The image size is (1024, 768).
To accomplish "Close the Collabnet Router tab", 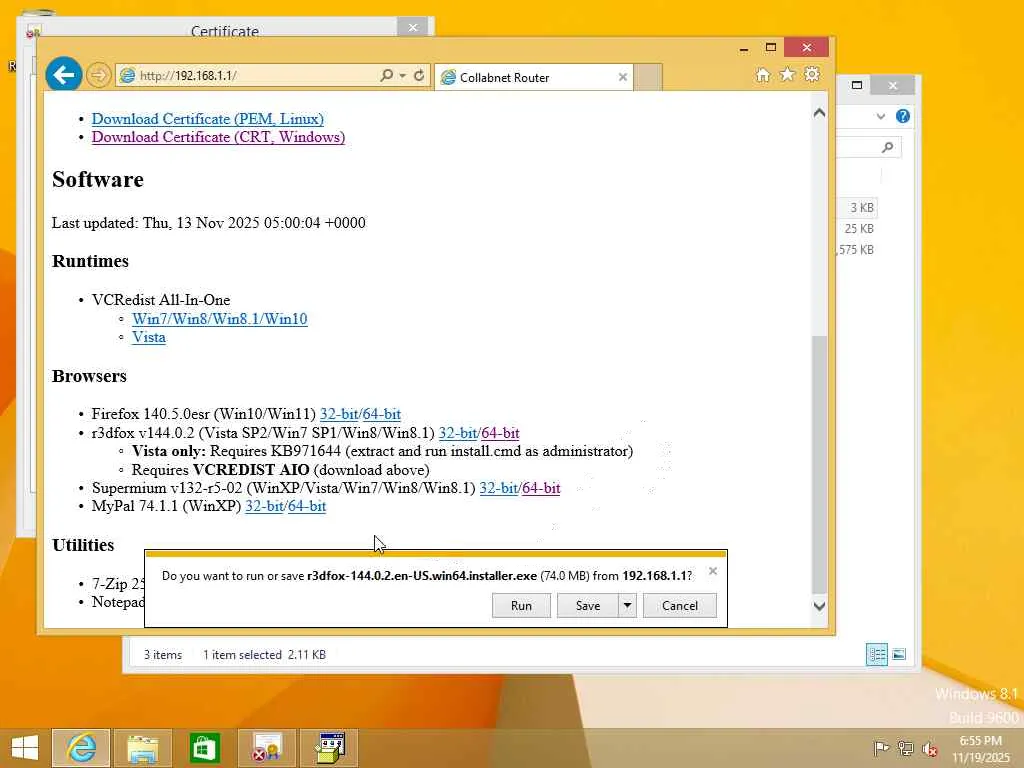I will (x=622, y=77).
